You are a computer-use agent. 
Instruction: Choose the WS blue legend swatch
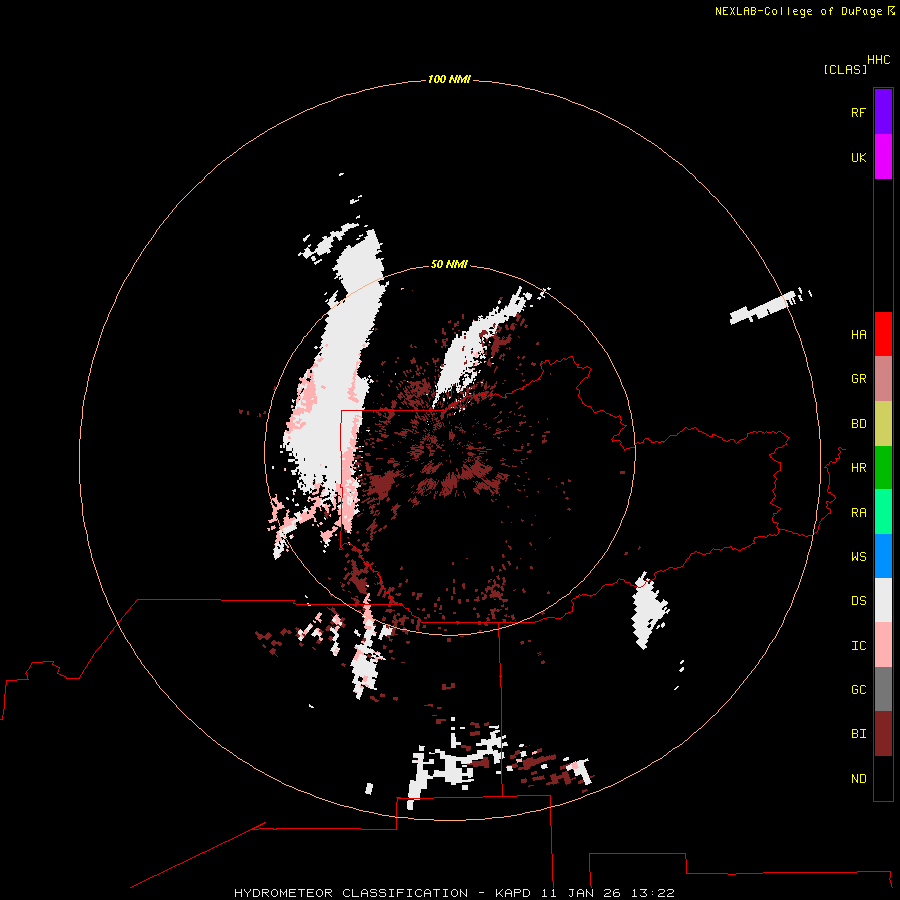click(x=883, y=556)
